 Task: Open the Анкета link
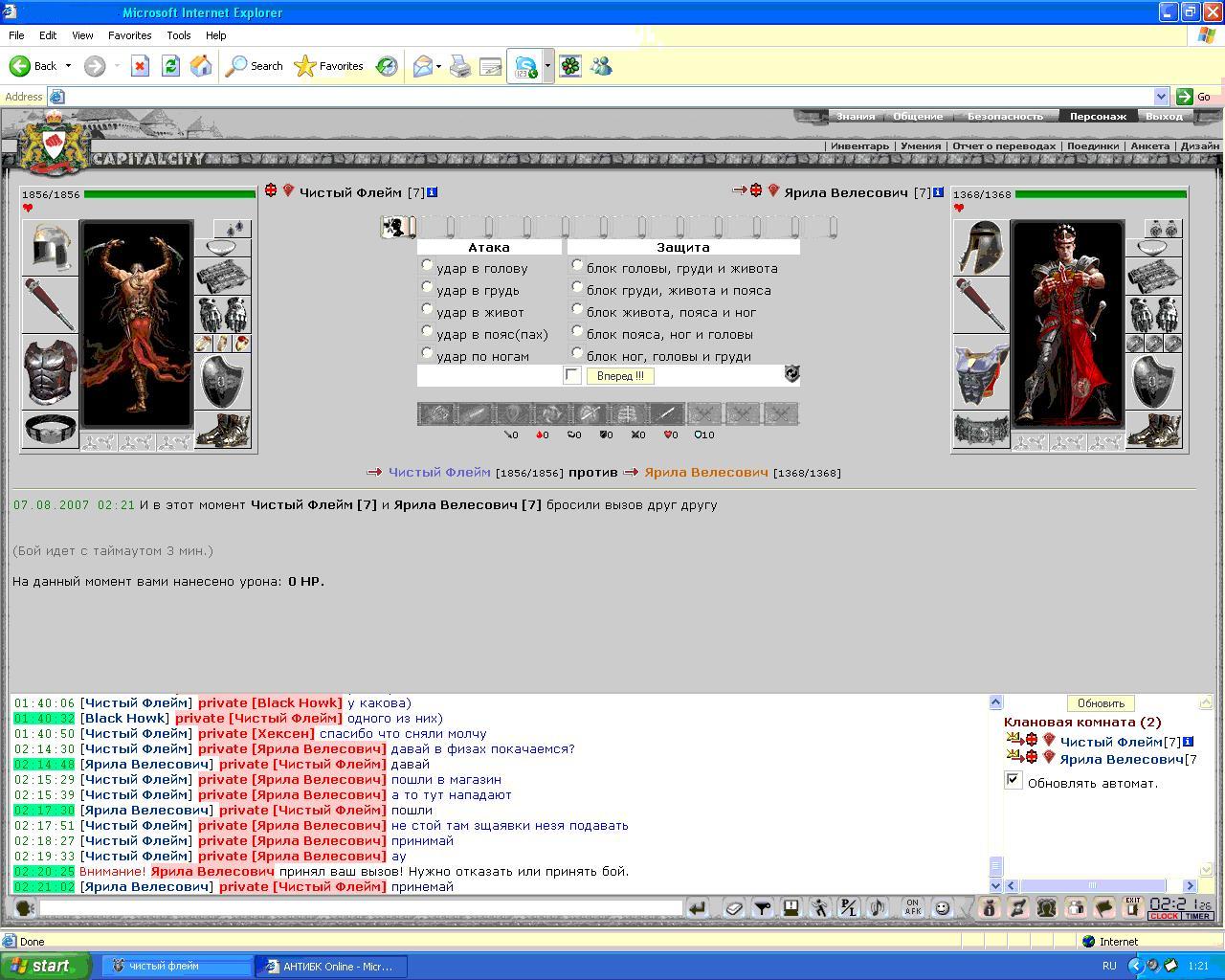(1149, 146)
